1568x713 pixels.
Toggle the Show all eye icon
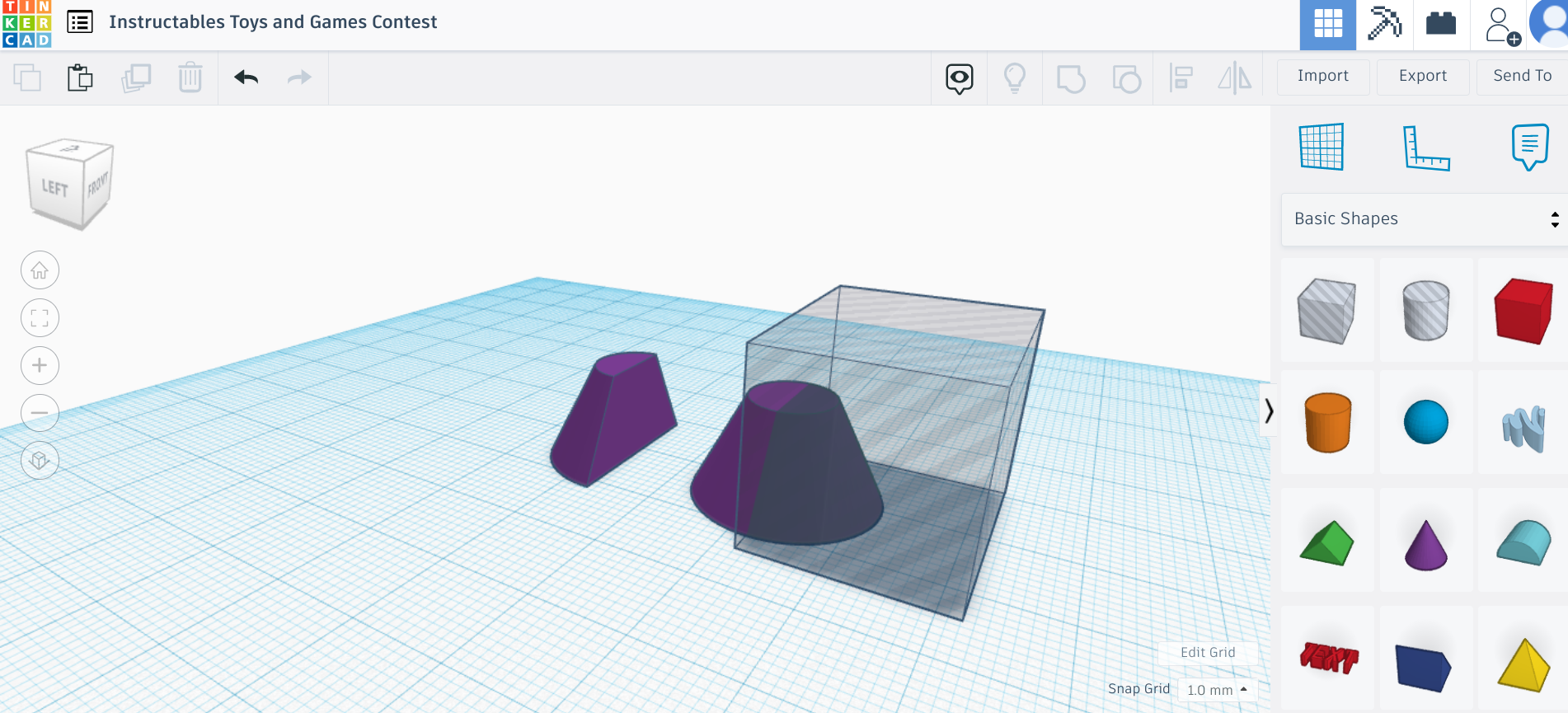(x=960, y=78)
